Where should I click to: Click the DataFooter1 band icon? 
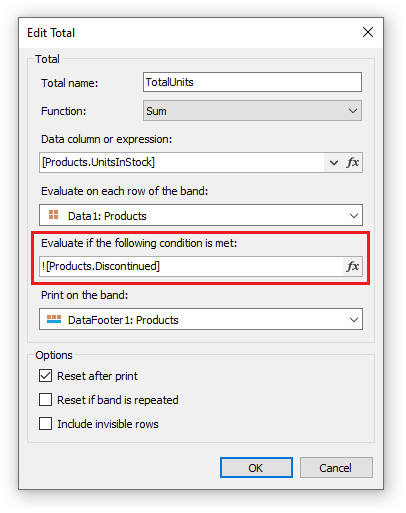click(54, 319)
